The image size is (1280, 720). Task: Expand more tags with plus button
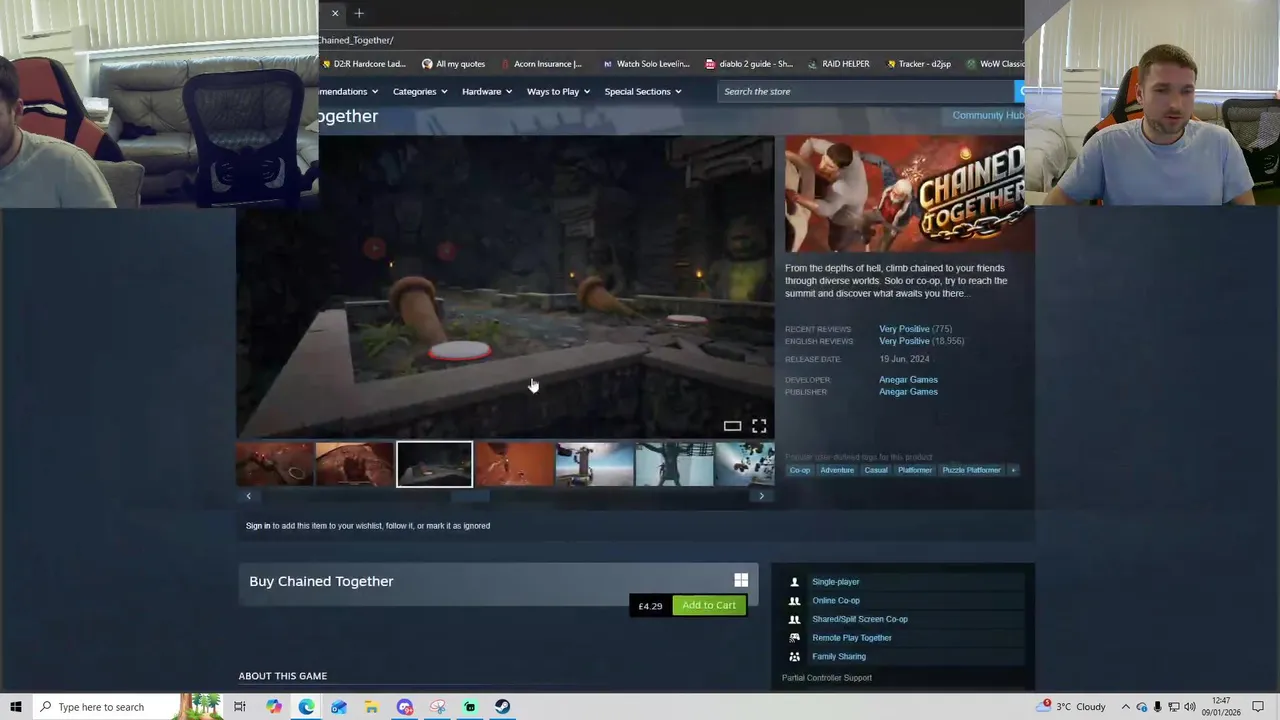[x=1013, y=470]
